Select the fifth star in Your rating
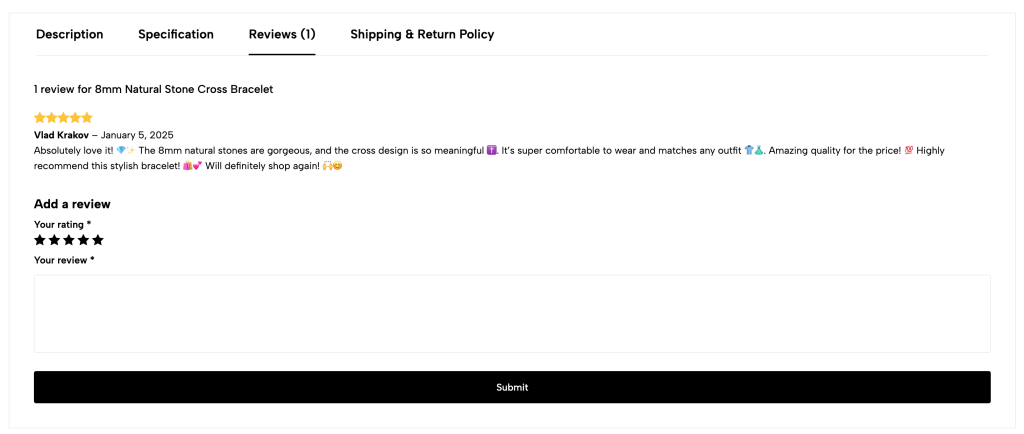This screenshot has height=434, width=1024. pos(98,240)
